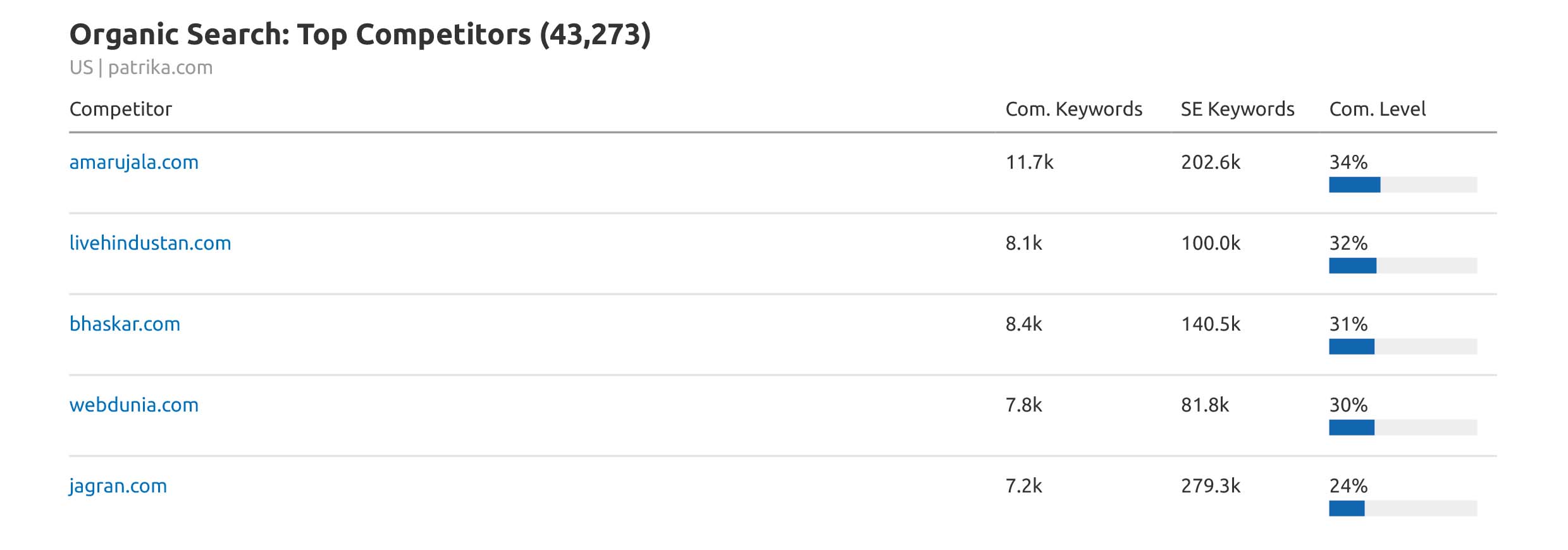Click the livehindustan.com 32% competition bar
Viewport: 1568px width, 550px height.
1402,266
